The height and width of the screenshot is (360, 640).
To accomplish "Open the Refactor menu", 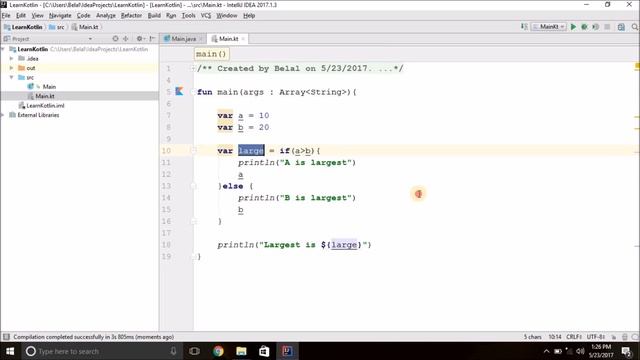I will 131,16.
